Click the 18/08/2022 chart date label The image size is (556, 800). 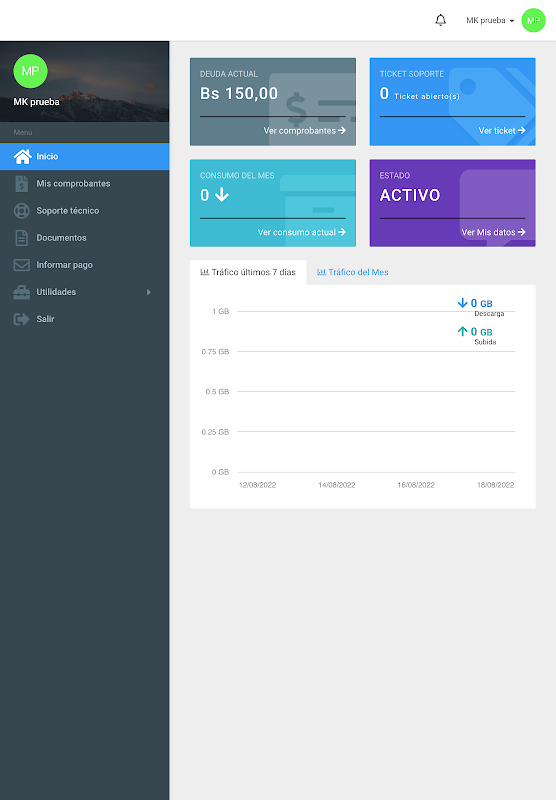tap(495, 485)
